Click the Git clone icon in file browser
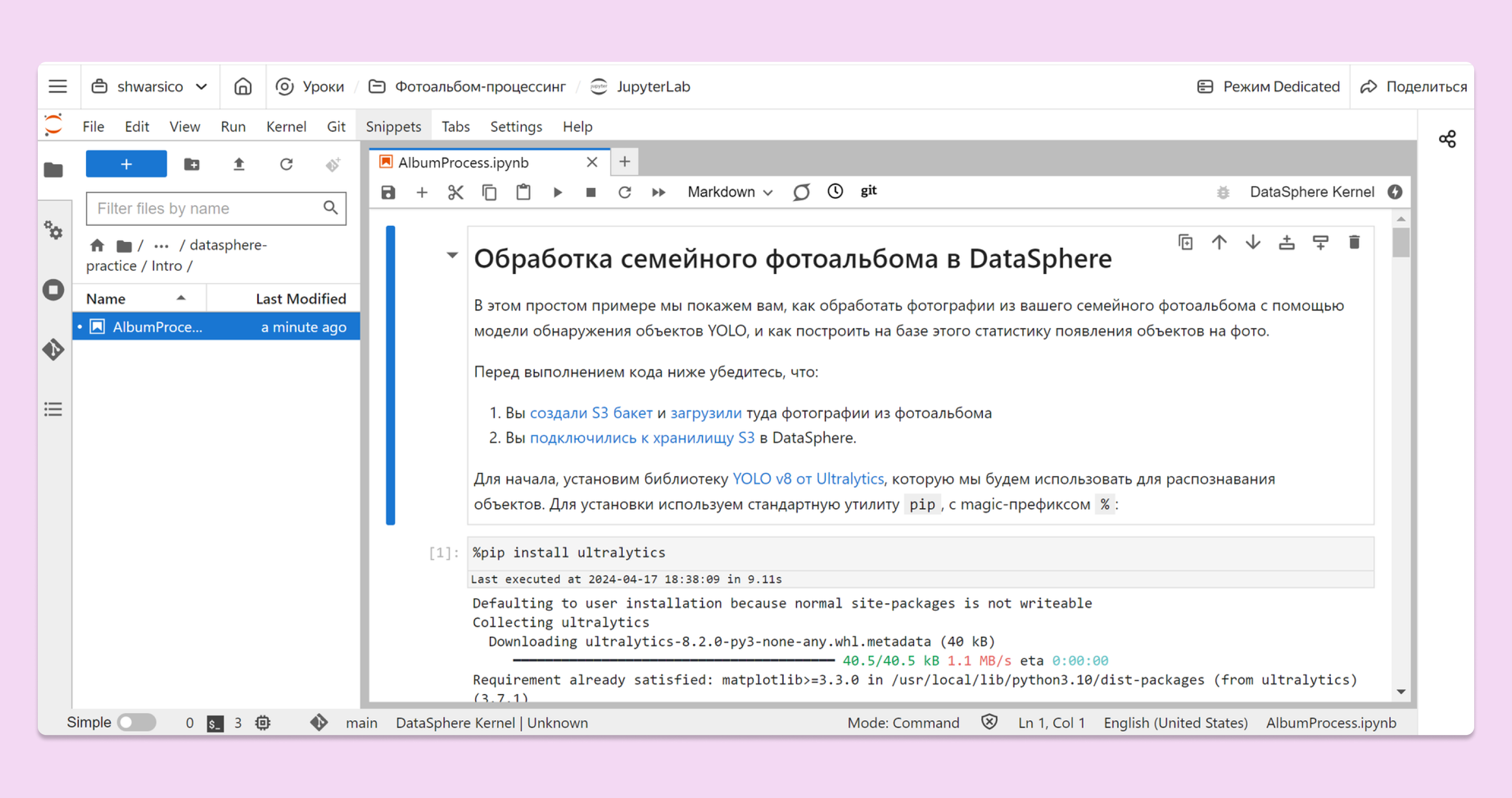The image size is (1512, 798). pyautogui.click(x=333, y=164)
